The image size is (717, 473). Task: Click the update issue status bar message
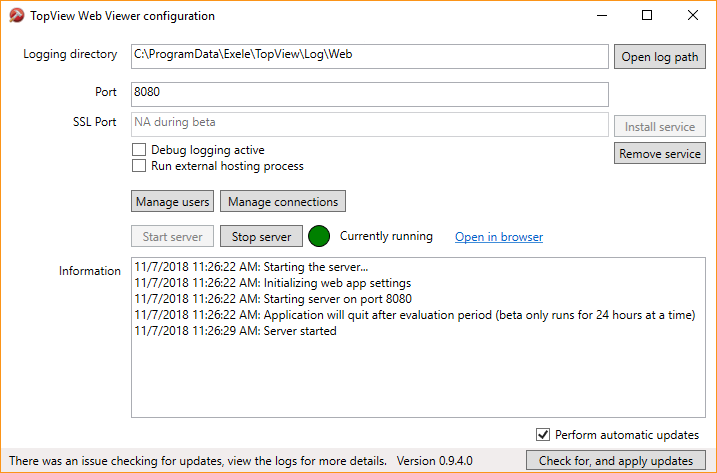198,461
